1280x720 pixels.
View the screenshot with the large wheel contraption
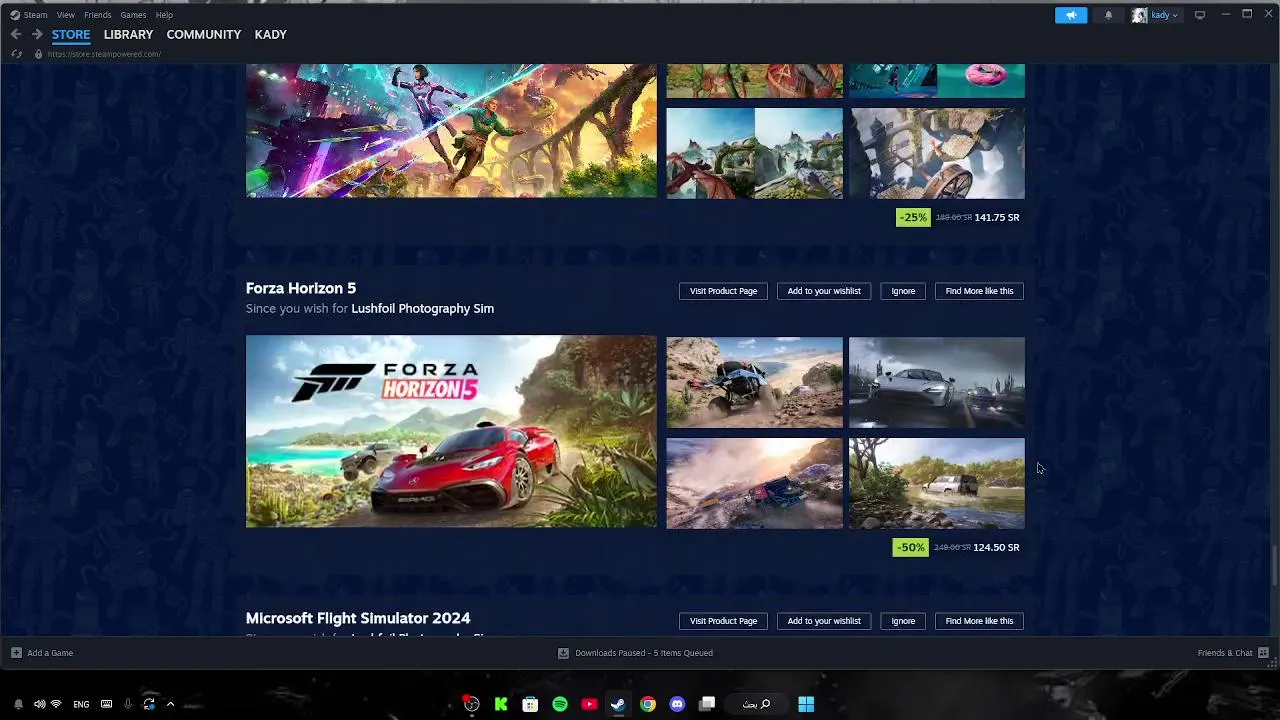tap(937, 153)
